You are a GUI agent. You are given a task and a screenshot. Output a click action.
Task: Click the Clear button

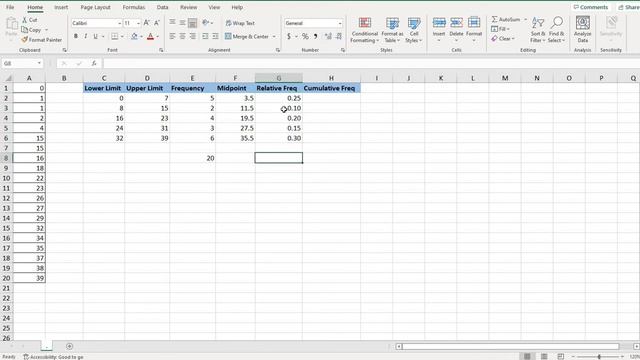[503, 39]
